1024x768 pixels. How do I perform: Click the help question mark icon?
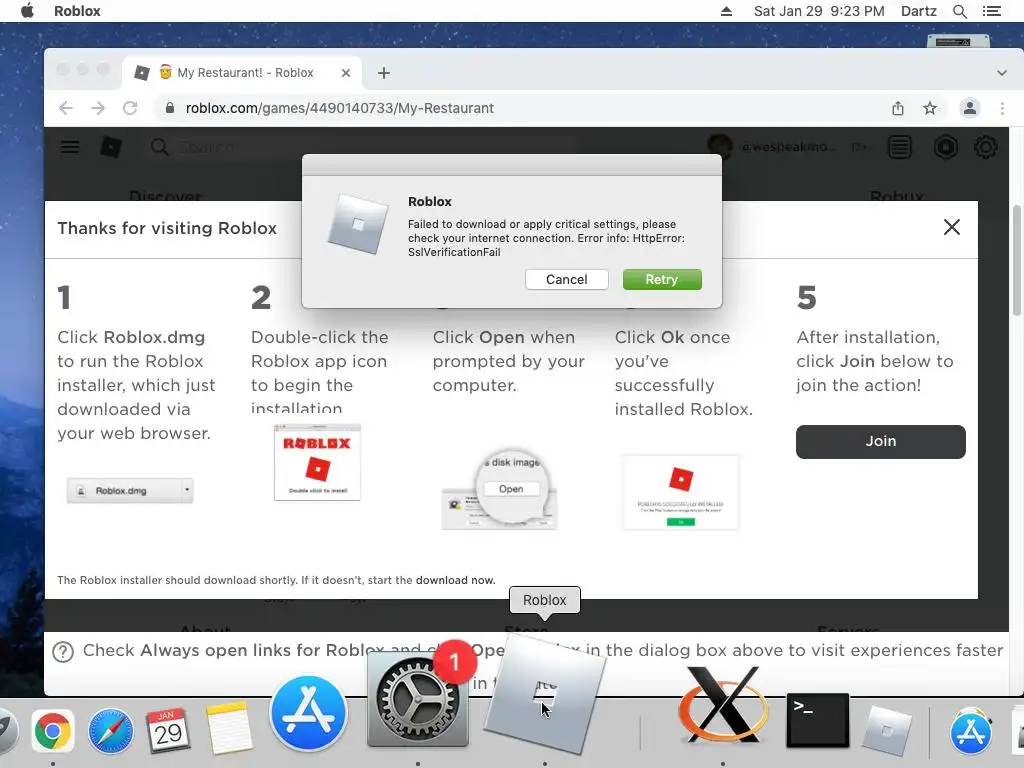(x=63, y=652)
